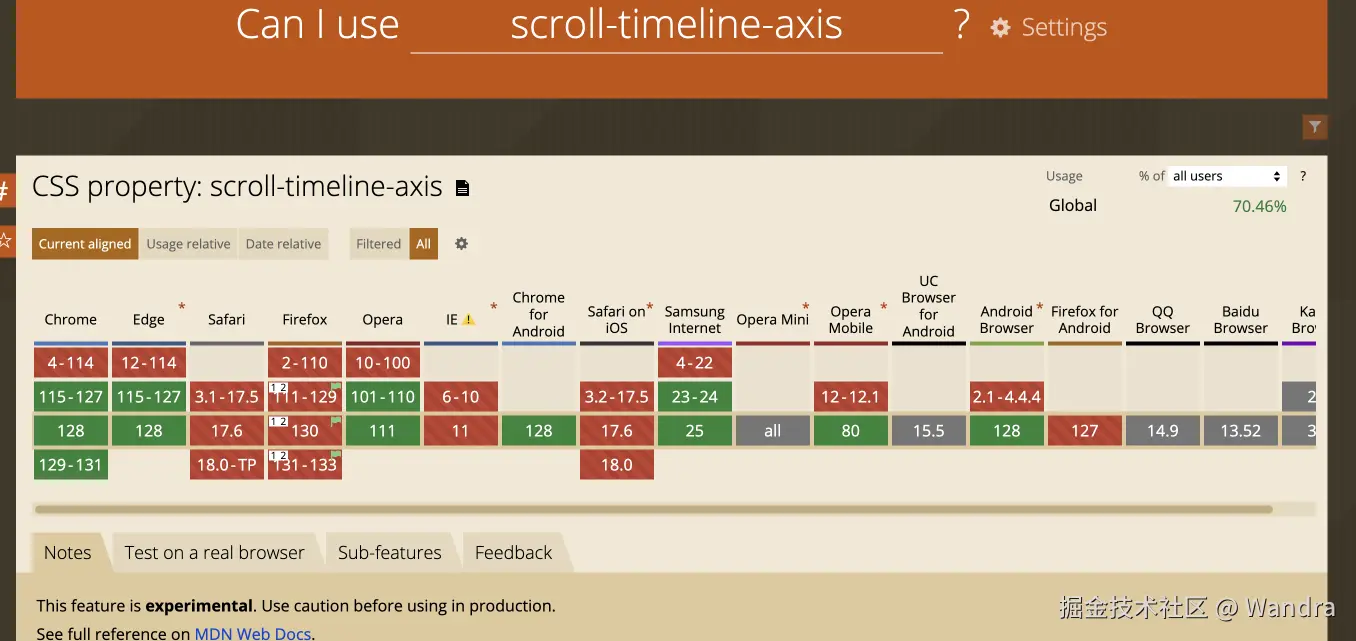Click the horizontal table scrollbar

tap(653, 509)
